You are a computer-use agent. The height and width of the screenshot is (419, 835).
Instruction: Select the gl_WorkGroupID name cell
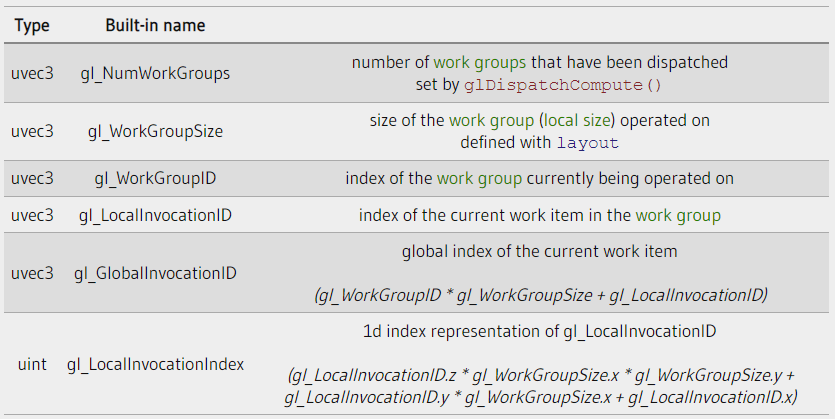pos(155,178)
